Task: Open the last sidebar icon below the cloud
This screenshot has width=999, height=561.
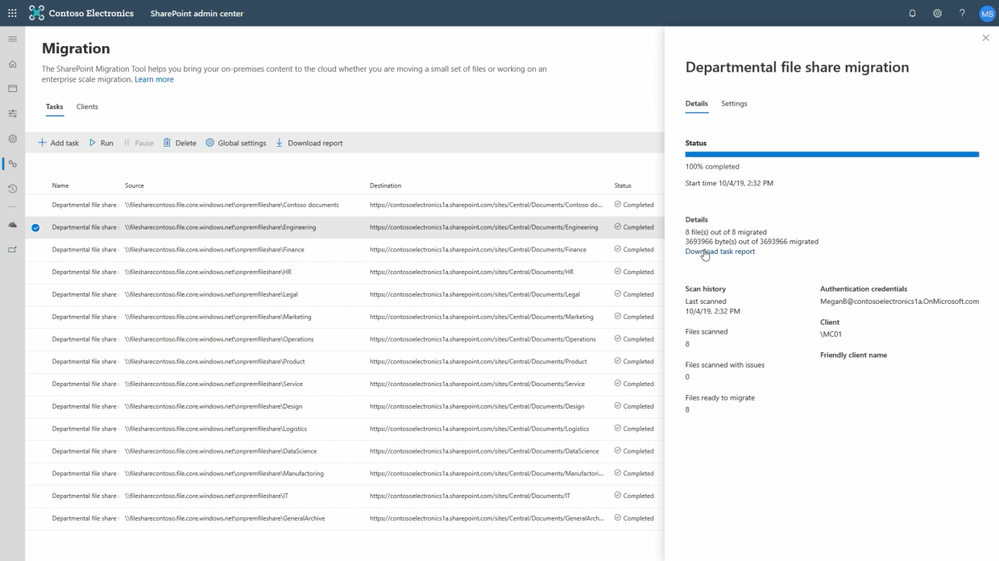Action: (12, 250)
